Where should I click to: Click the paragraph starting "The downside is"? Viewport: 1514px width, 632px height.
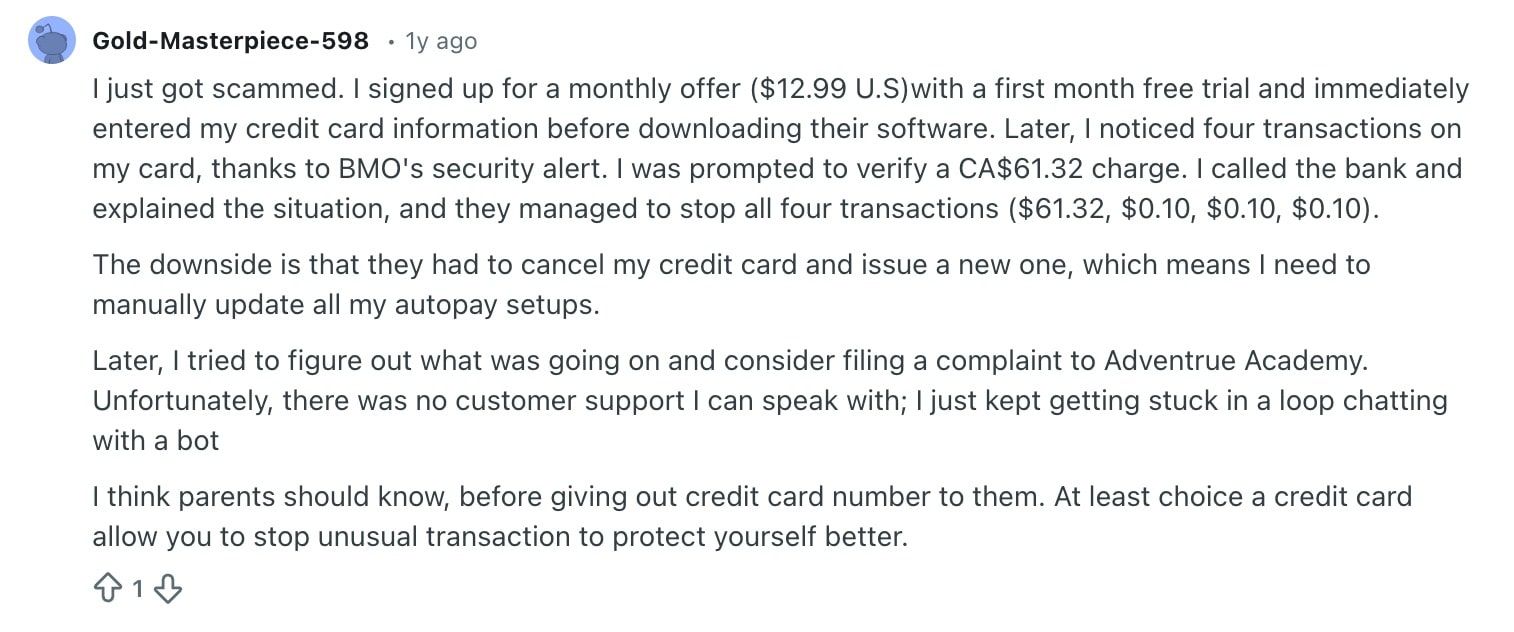730,265
